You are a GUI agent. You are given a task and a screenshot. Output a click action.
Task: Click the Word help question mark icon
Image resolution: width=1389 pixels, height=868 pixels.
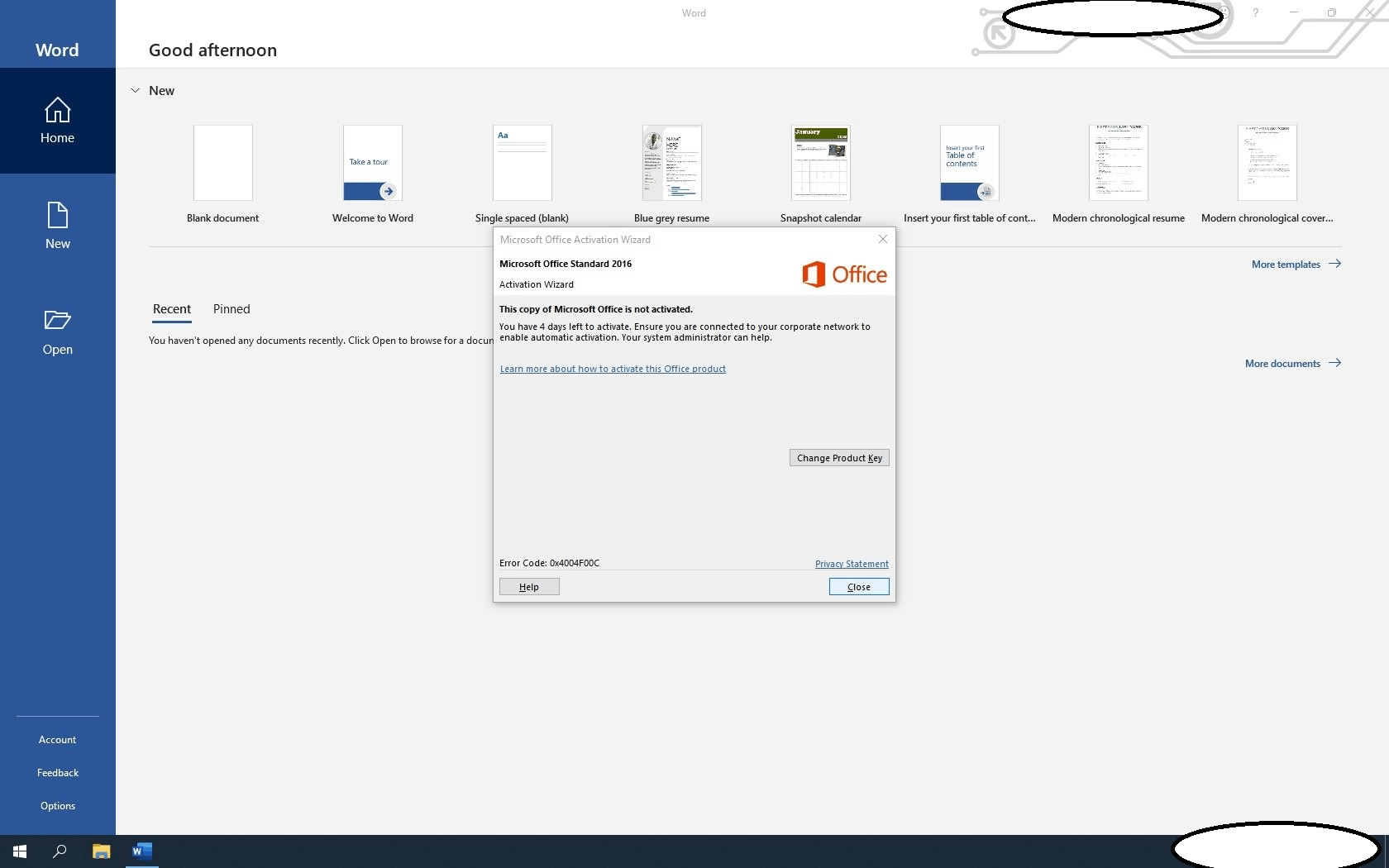pyautogui.click(x=1255, y=12)
